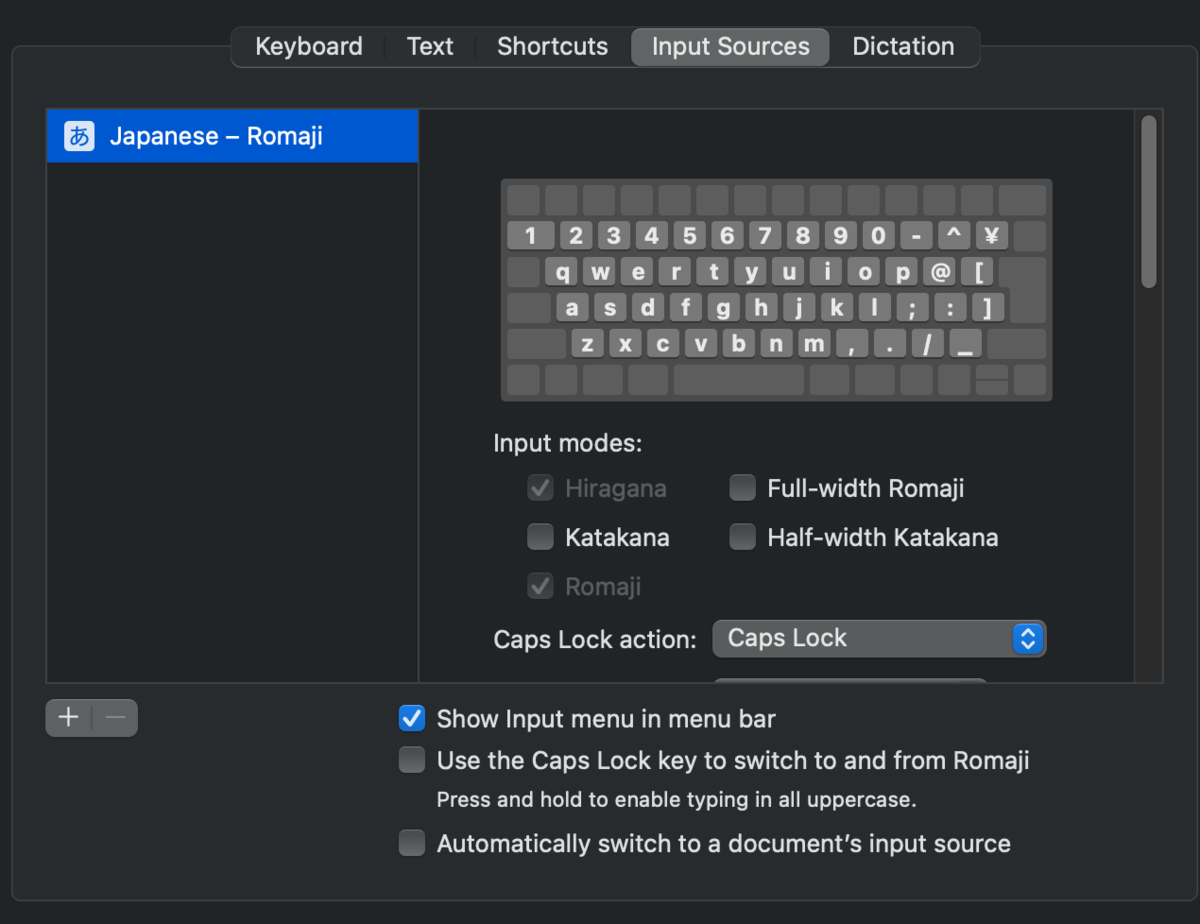Open the Dictation tab

click(903, 47)
